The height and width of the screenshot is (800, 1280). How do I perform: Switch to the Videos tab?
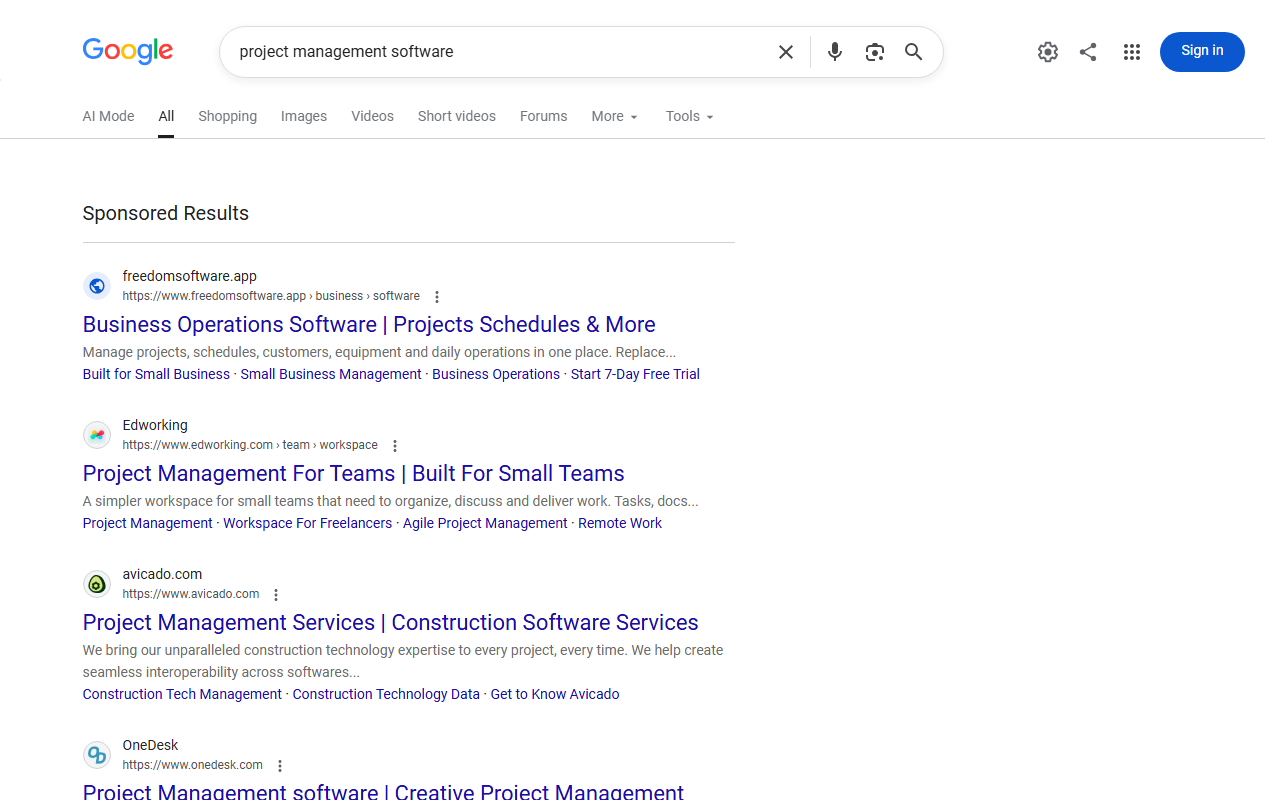click(x=372, y=116)
